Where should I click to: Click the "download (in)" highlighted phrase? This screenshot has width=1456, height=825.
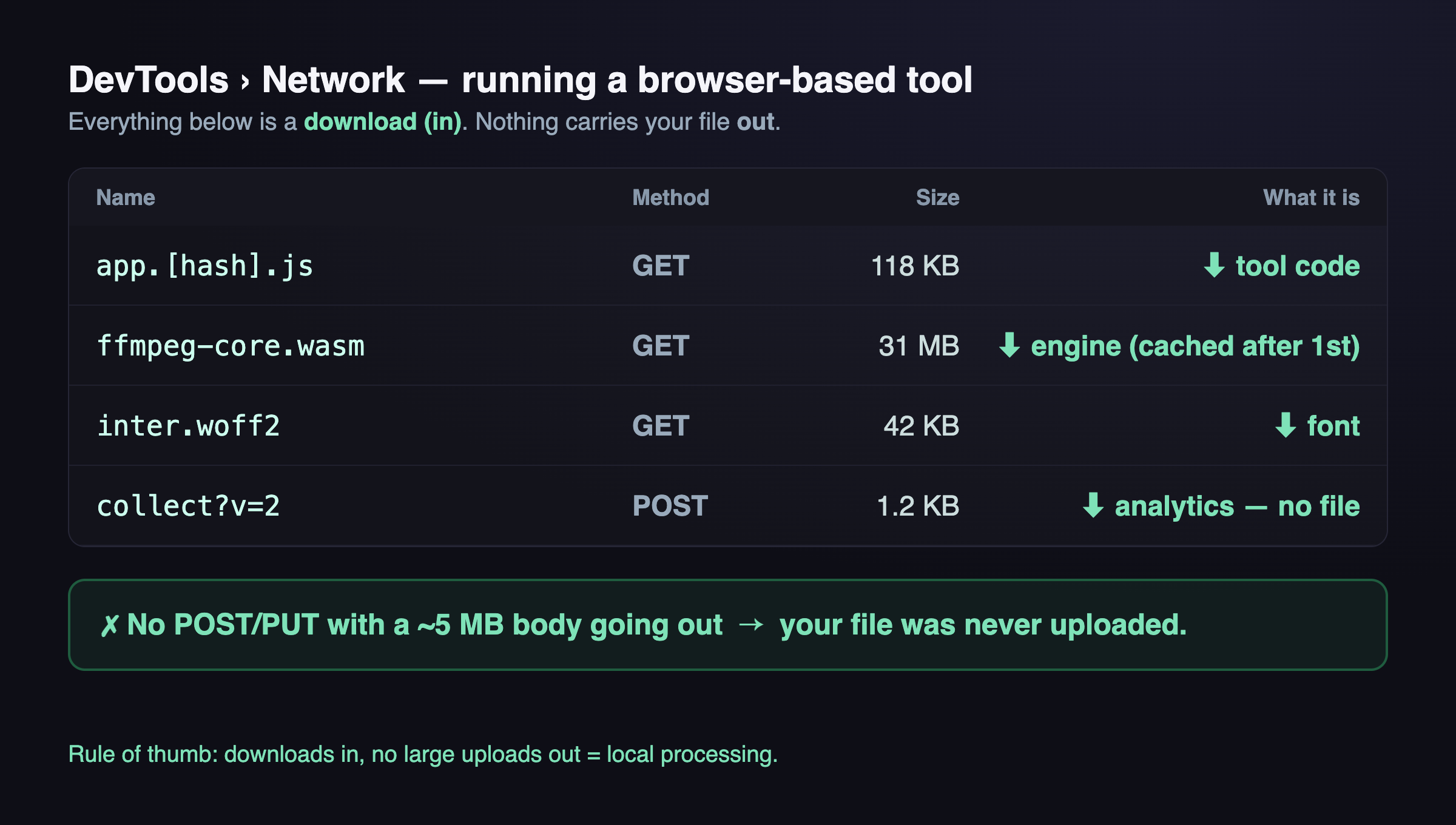[383, 122]
